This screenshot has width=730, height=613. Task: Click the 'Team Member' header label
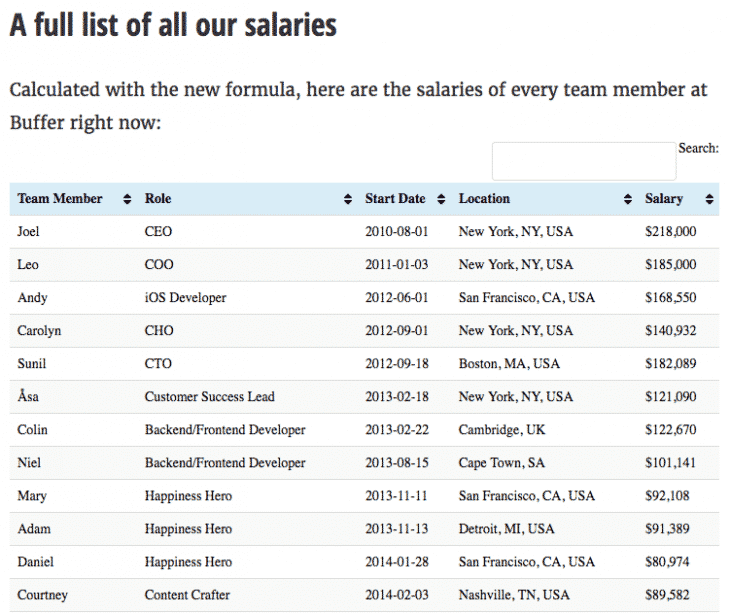60,199
